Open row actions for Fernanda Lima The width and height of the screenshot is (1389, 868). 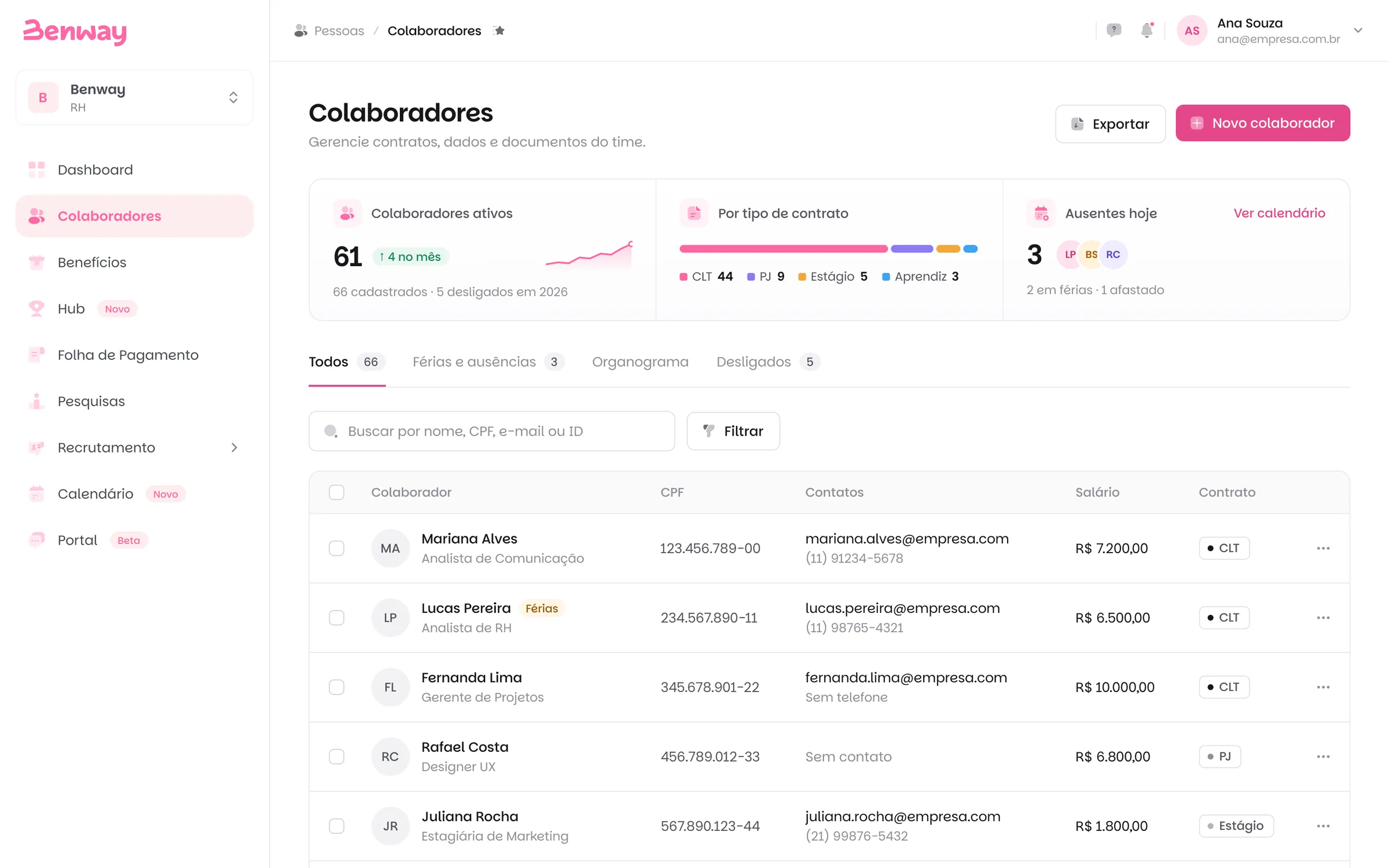click(1323, 687)
